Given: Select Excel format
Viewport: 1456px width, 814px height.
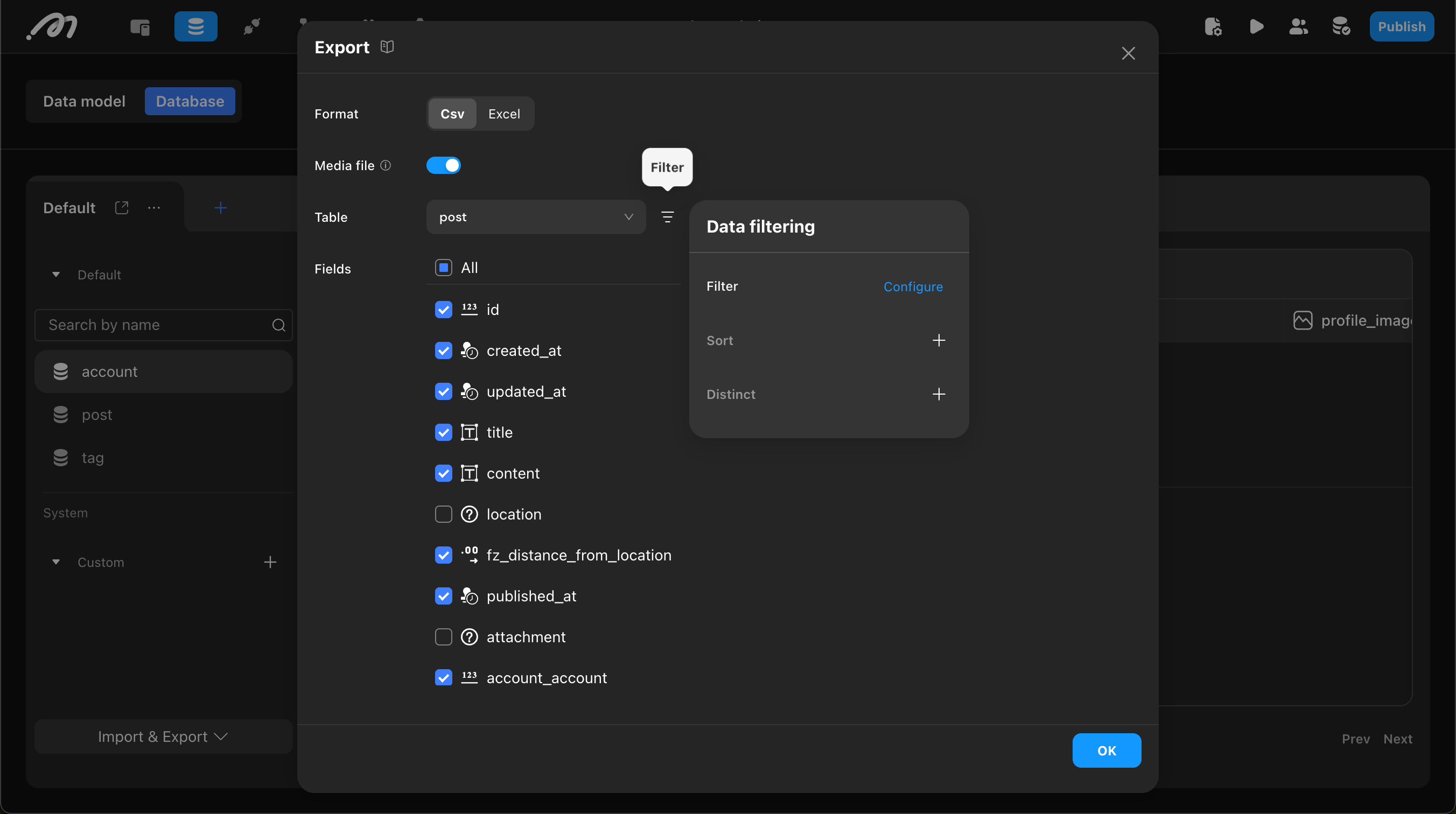Looking at the screenshot, I should [504, 114].
